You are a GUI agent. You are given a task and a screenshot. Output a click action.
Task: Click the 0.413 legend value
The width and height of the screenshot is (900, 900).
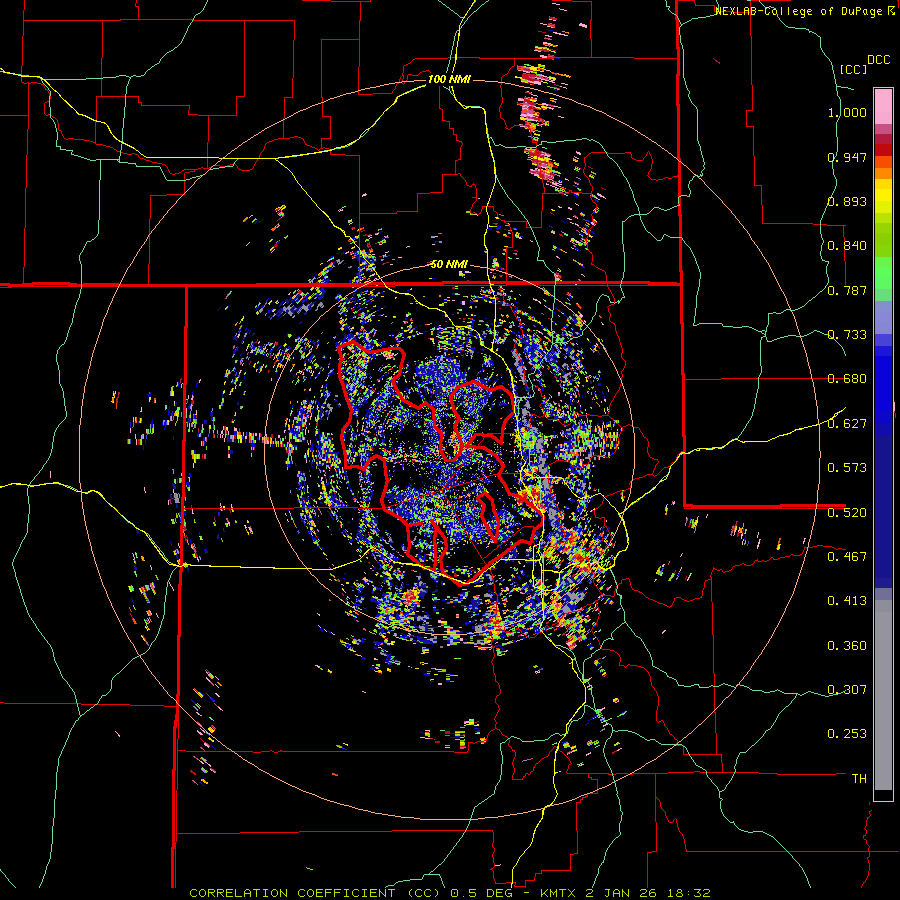[x=847, y=601]
